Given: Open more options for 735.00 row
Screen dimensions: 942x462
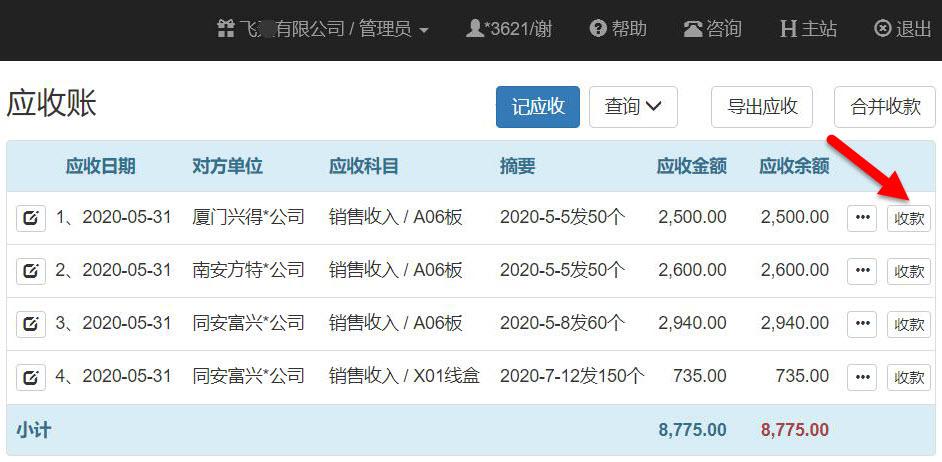Looking at the screenshot, I should 862,377.
